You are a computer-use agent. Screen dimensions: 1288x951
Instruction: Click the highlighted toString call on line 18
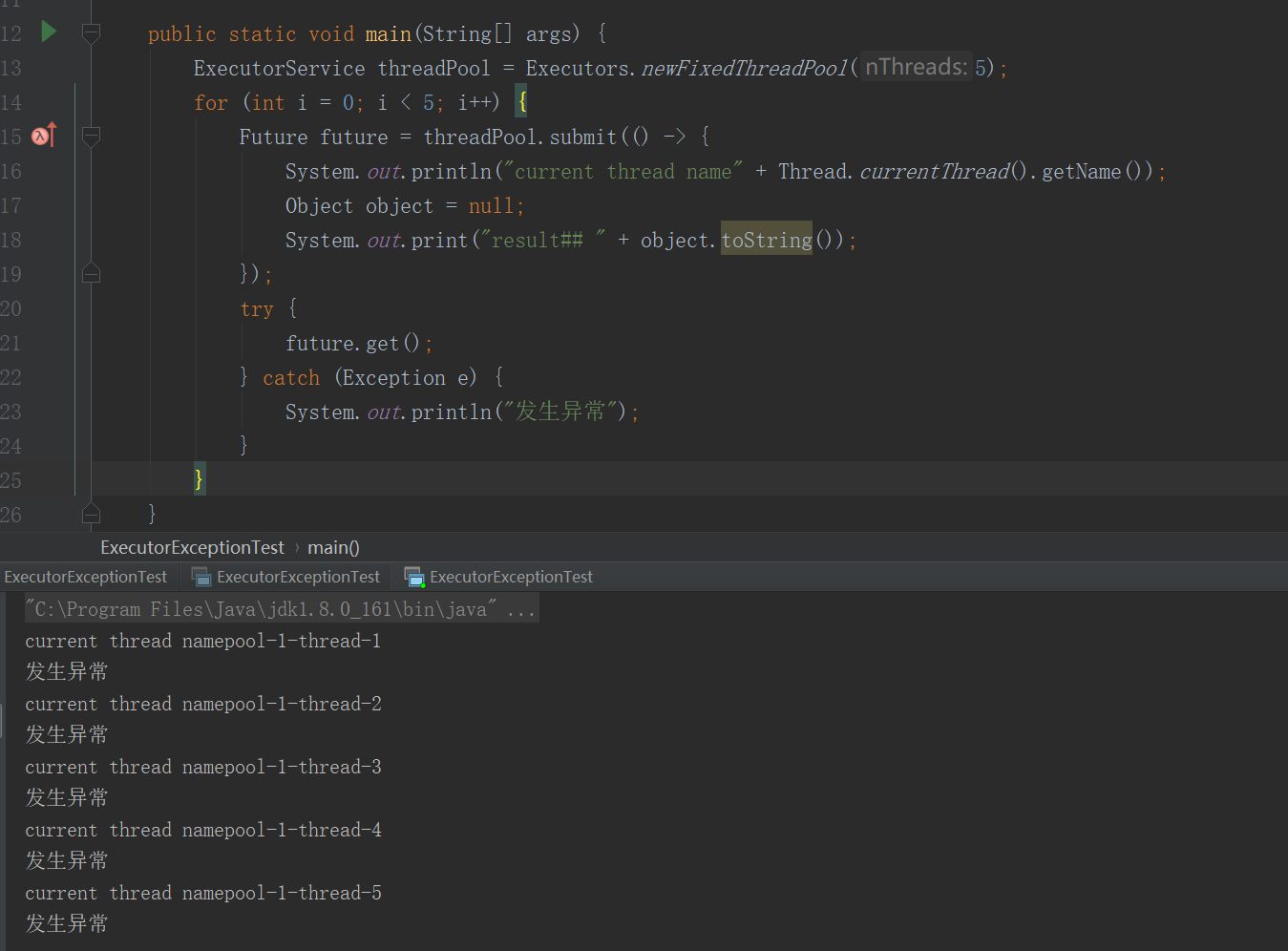766,240
